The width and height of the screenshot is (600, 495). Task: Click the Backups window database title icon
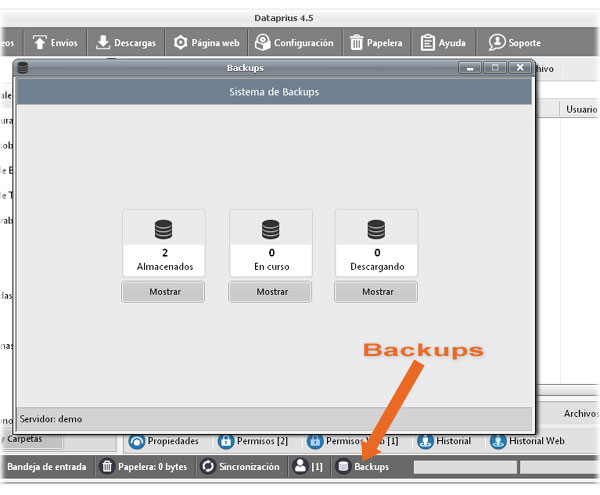coord(23,68)
